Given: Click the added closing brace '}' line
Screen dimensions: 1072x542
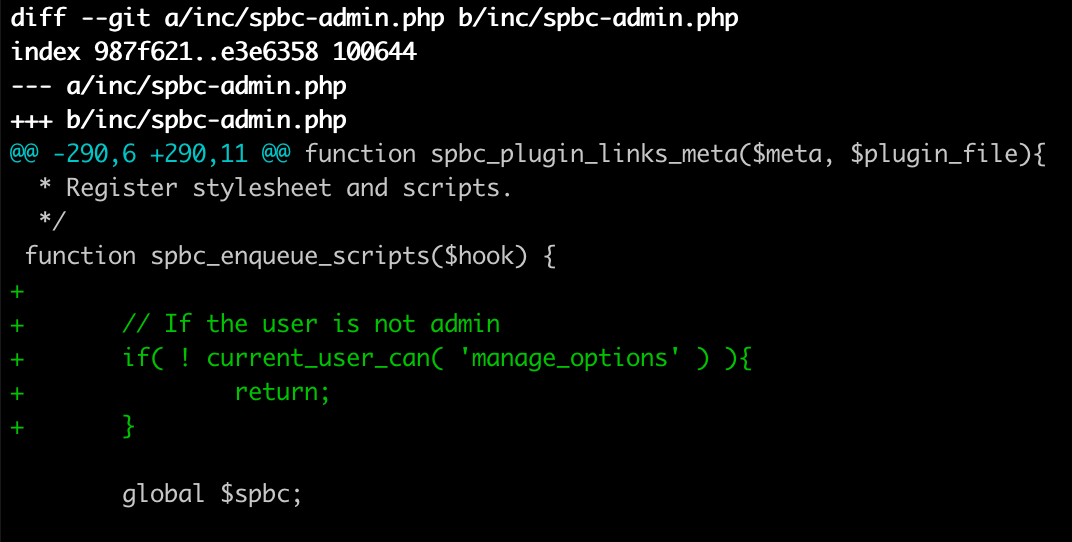Looking at the screenshot, I should (x=129, y=426).
